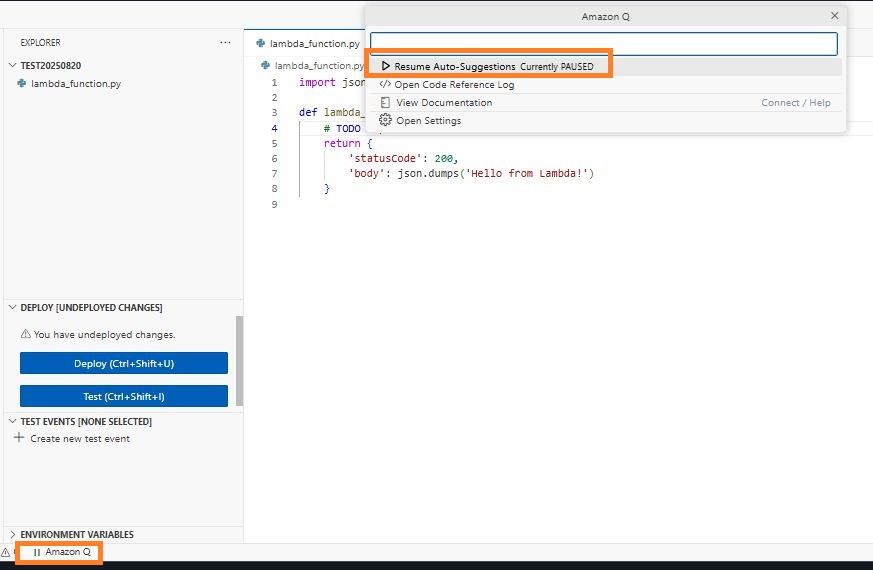Toggle Amazon Q pause in status bar
Image resolution: width=873 pixels, height=570 pixels.
(62, 552)
